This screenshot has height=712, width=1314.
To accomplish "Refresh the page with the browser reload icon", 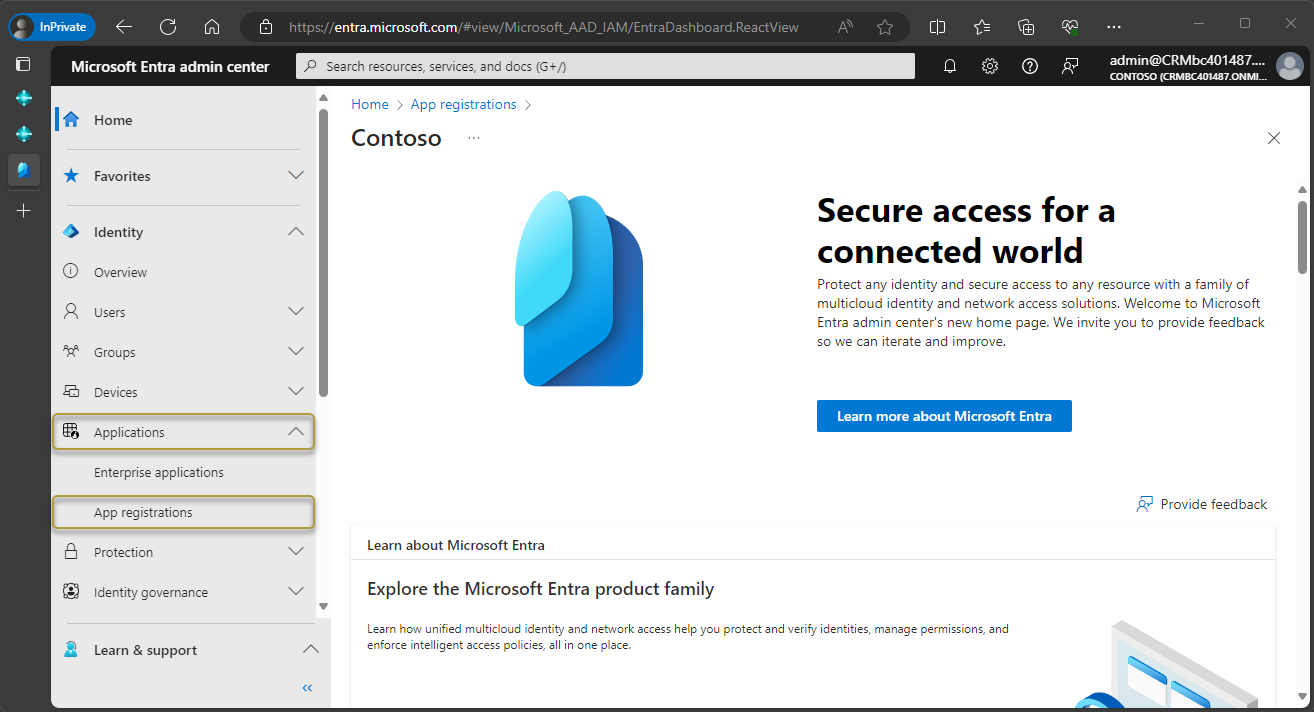I will (167, 26).
